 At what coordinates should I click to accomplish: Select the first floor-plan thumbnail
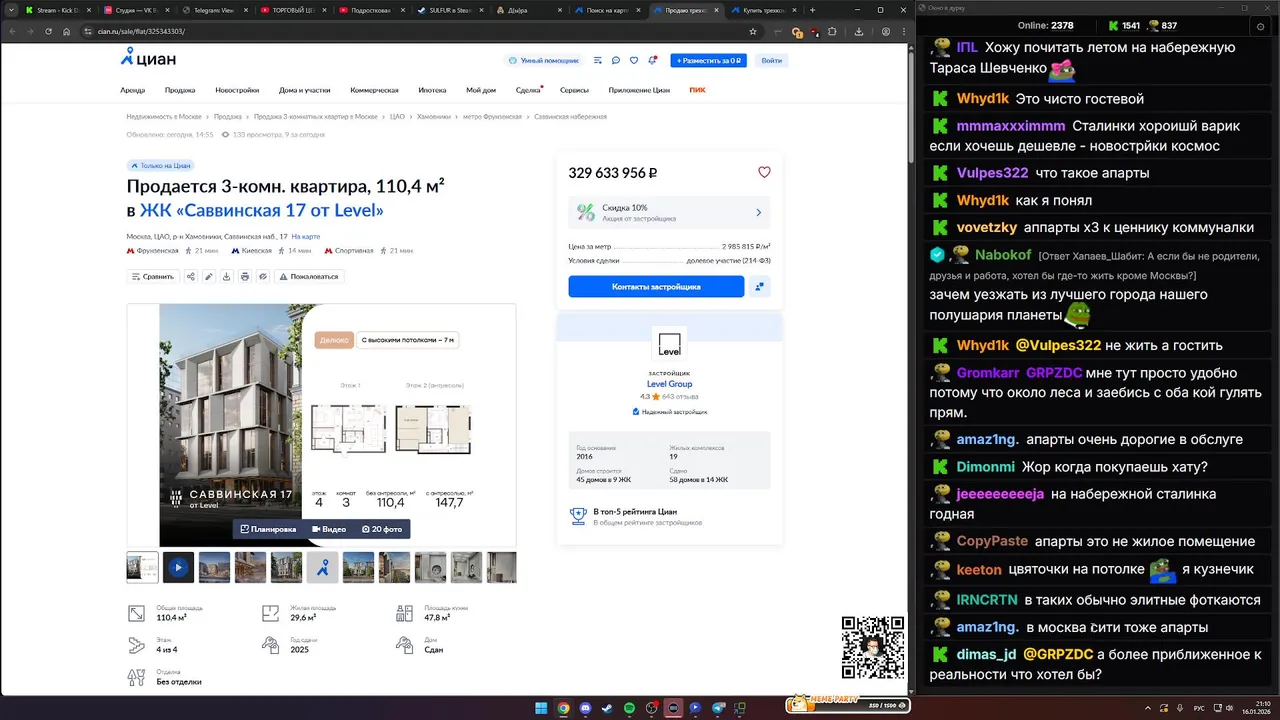point(142,567)
